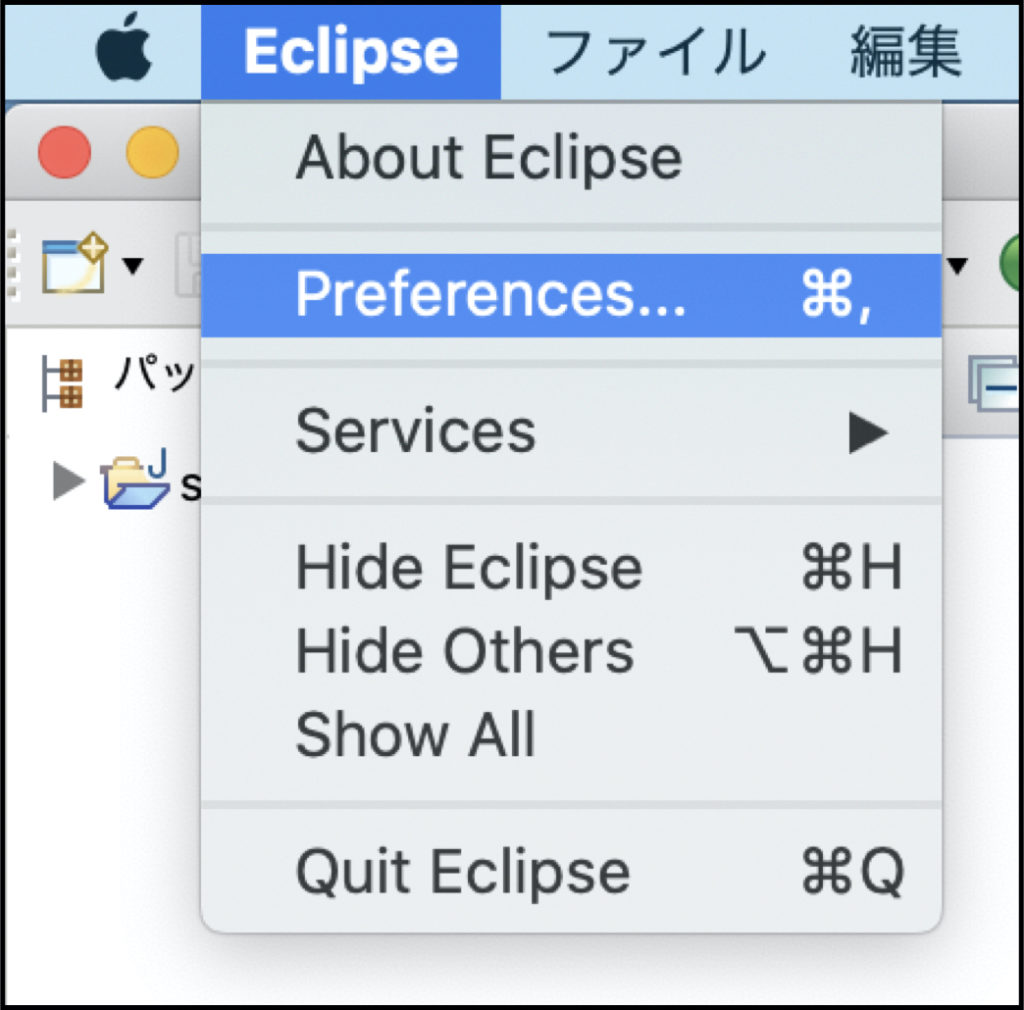
Task: Open the dropdown arrow beside New icon
Action: pyautogui.click(x=132, y=266)
